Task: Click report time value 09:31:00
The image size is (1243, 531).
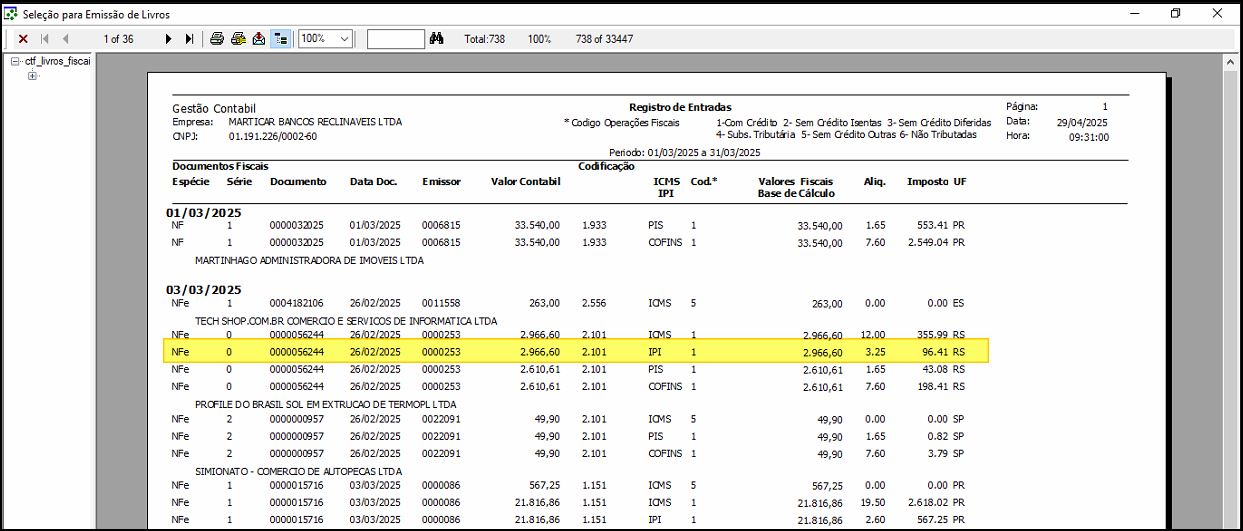Action: click(x=1089, y=137)
